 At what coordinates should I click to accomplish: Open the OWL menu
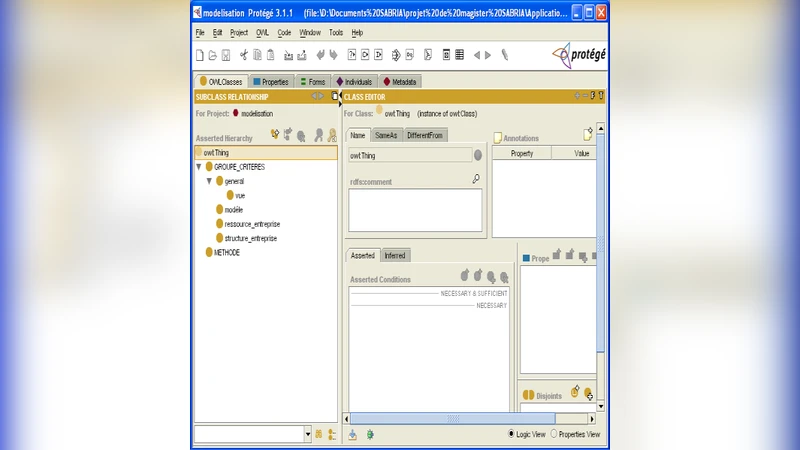pyautogui.click(x=262, y=33)
